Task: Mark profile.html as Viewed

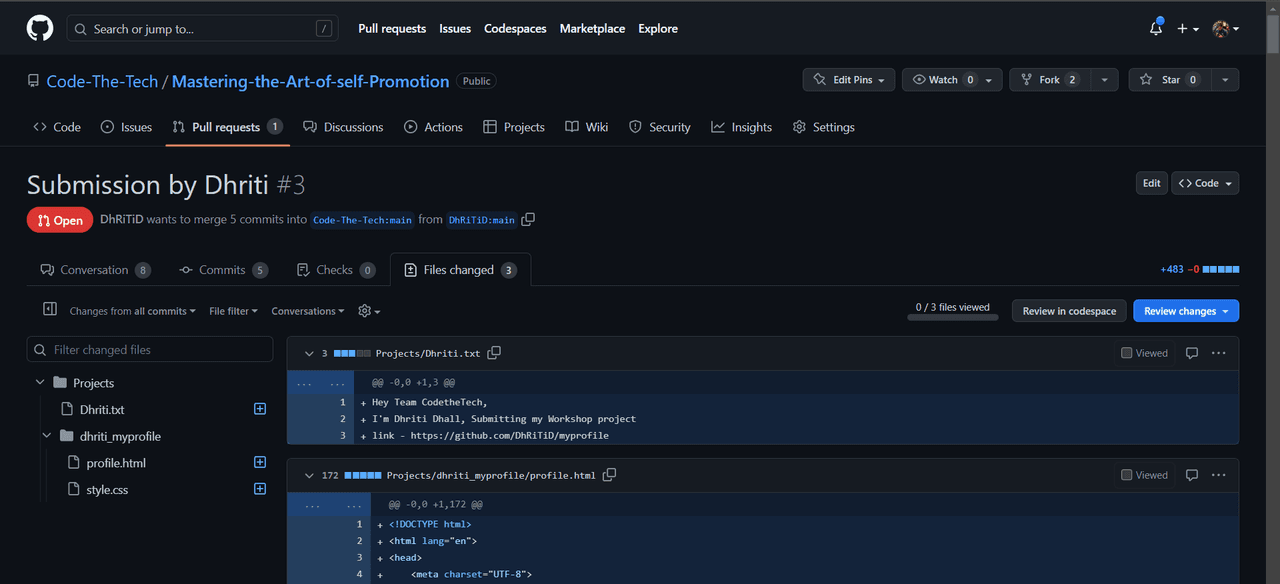Action: point(1127,475)
